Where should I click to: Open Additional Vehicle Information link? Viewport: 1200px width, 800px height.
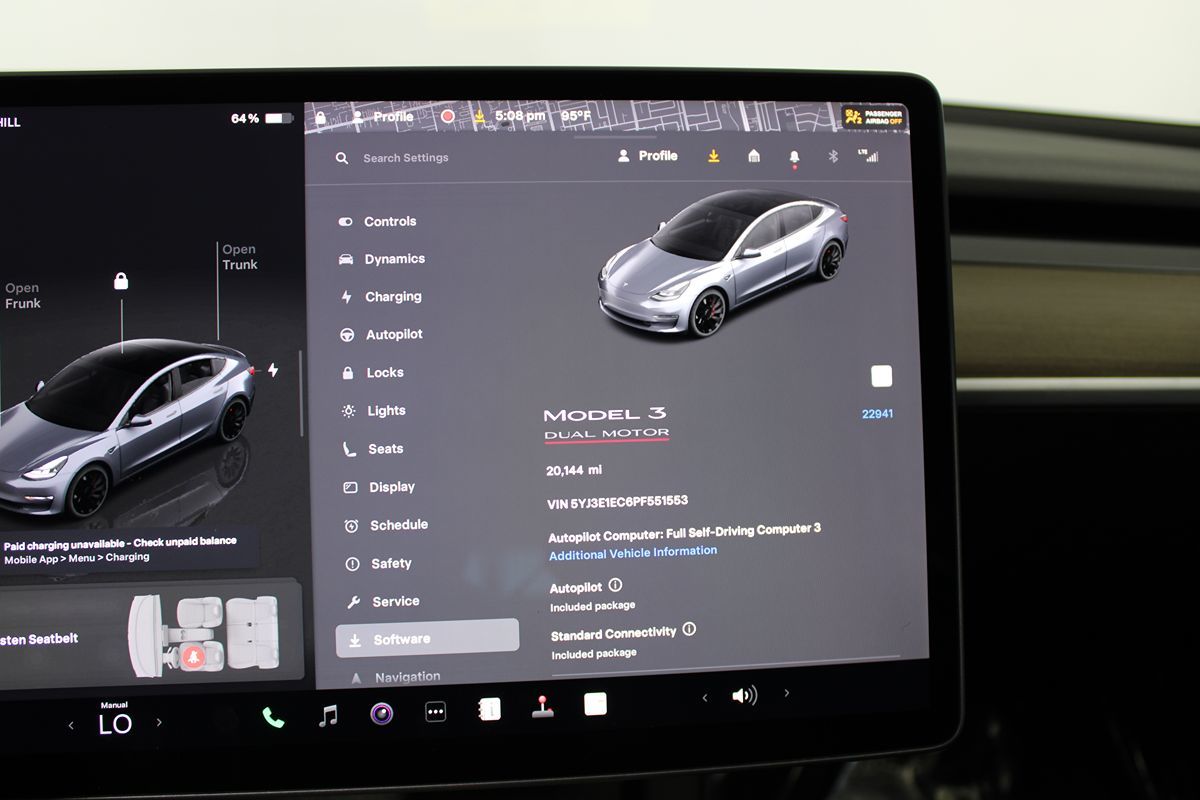(633, 552)
